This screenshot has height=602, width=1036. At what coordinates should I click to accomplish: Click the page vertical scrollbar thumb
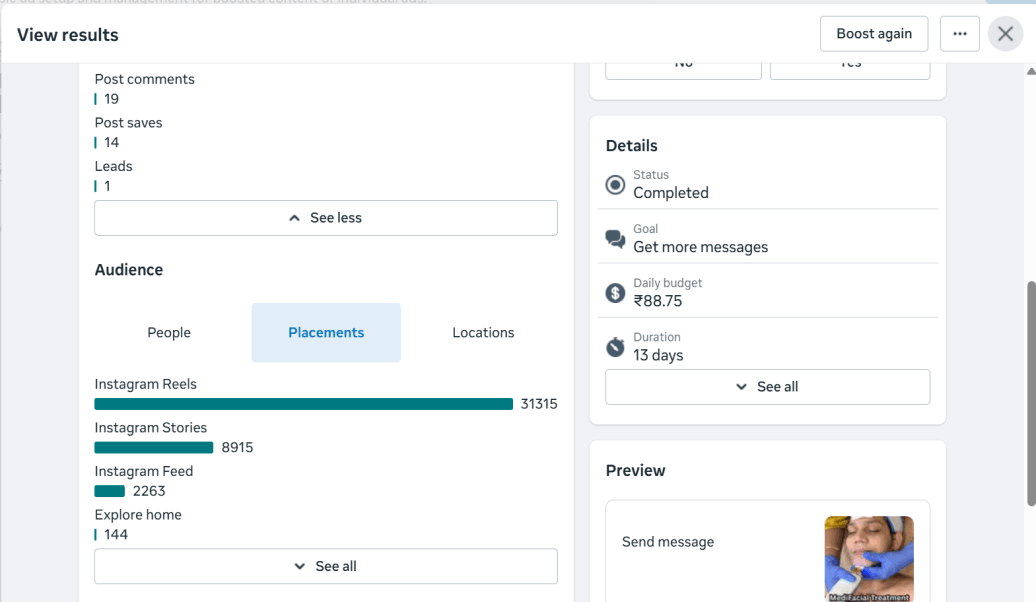click(1031, 394)
